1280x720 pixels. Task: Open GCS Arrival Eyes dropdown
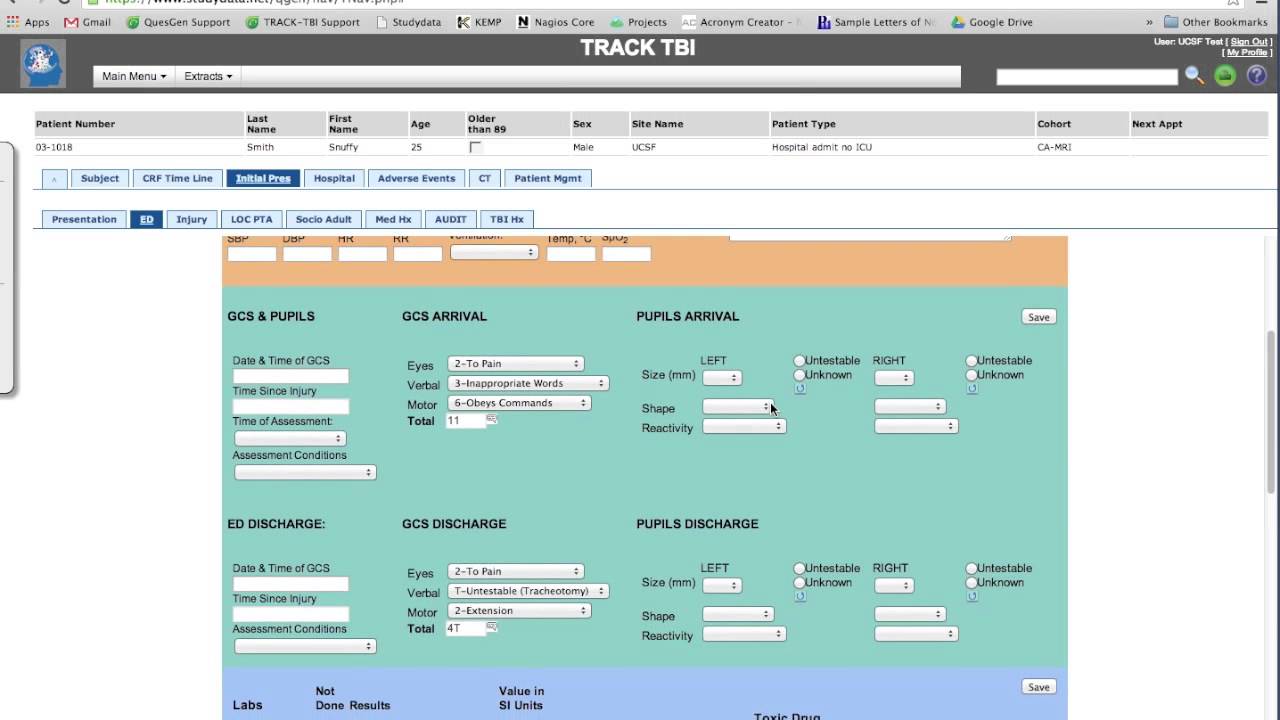coord(515,364)
